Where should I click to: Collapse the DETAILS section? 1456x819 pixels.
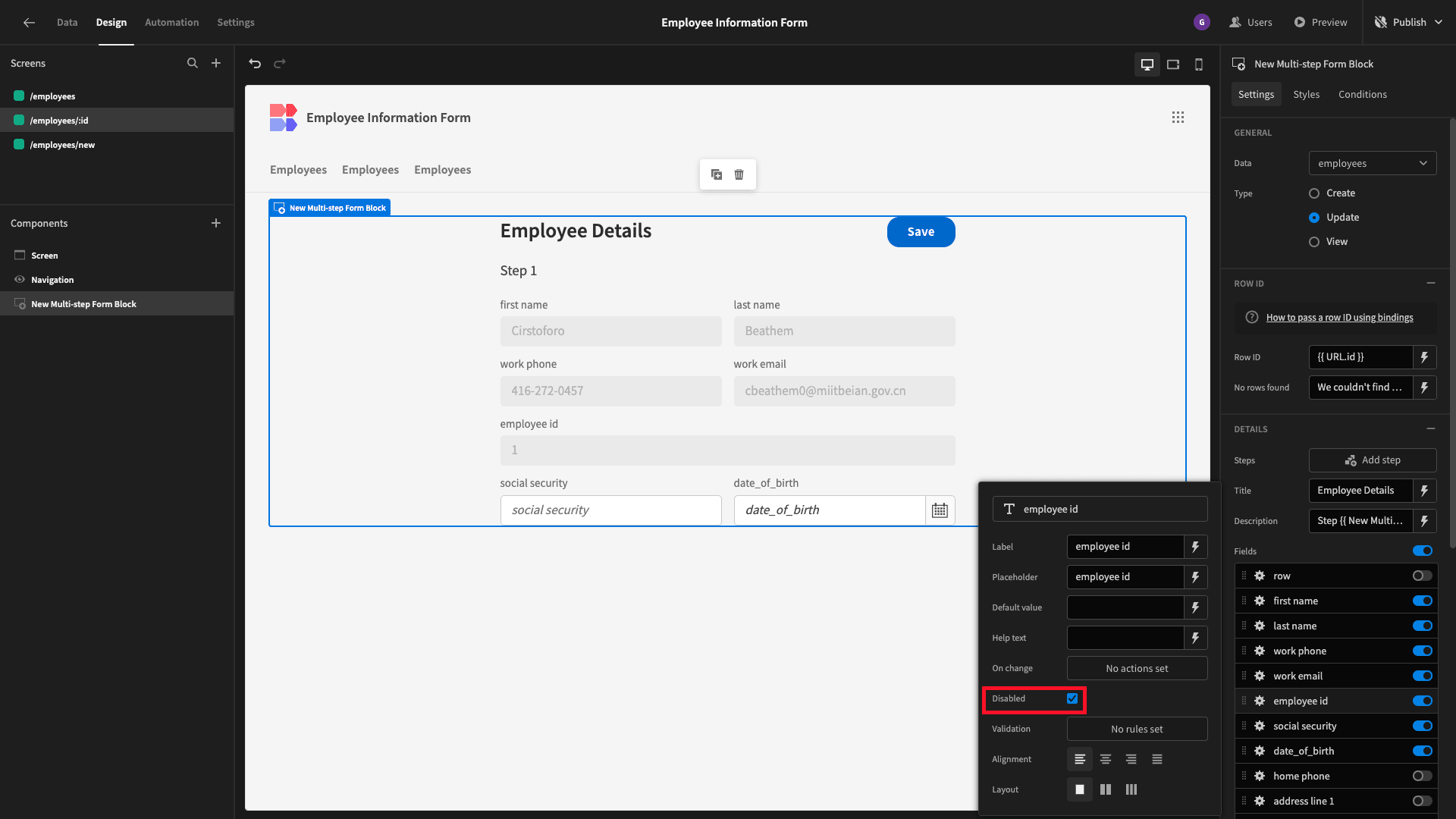tap(1431, 429)
